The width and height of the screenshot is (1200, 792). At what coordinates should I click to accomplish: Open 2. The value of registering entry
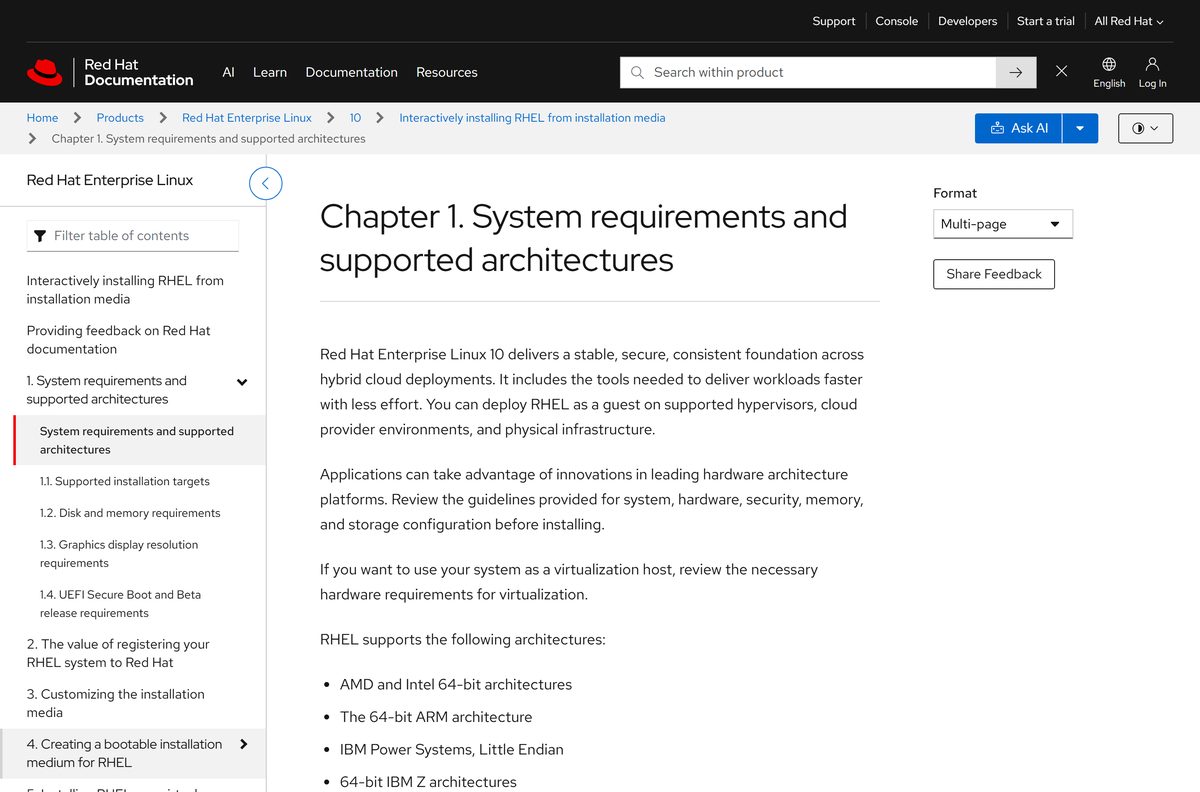point(118,653)
